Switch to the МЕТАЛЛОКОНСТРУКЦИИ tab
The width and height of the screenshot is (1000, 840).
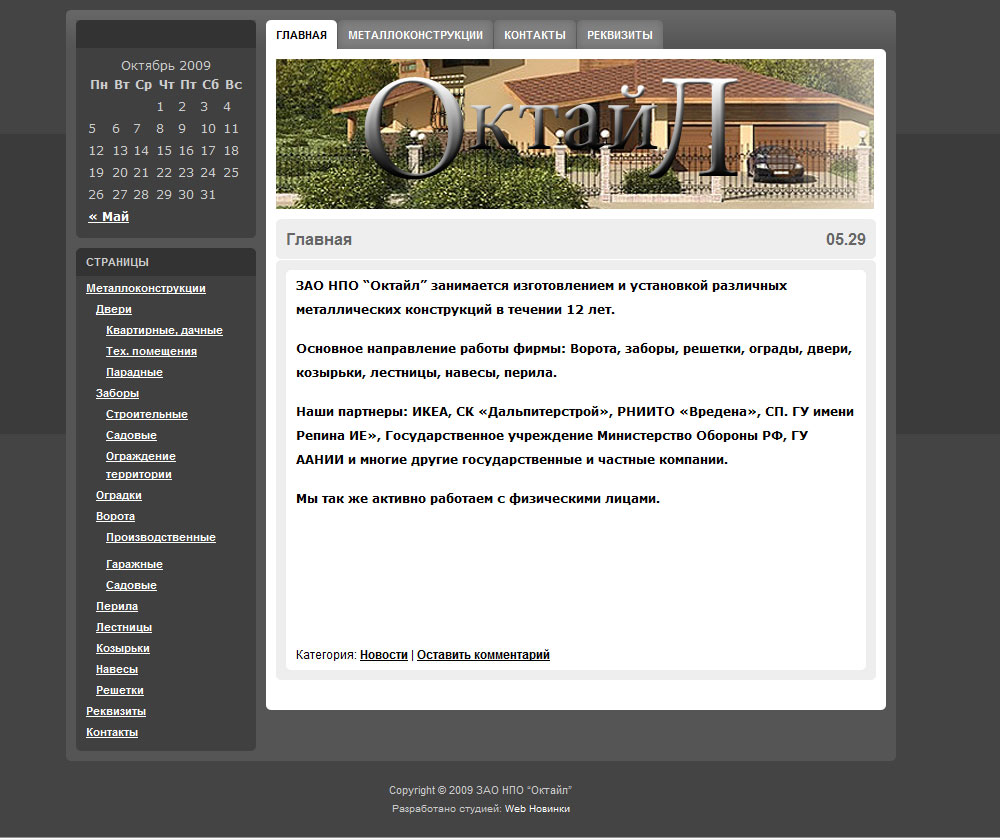[x=415, y=35]
